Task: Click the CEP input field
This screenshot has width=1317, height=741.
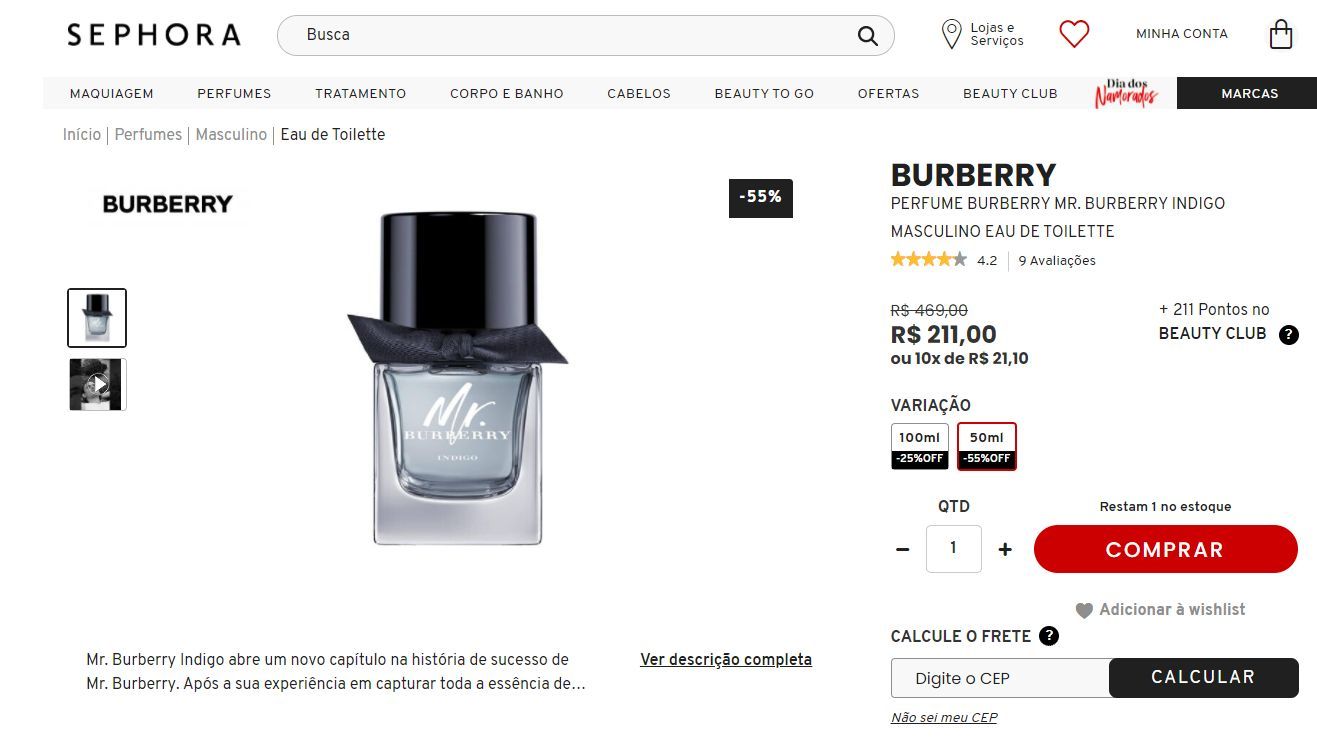Action: coord(1000,678)
